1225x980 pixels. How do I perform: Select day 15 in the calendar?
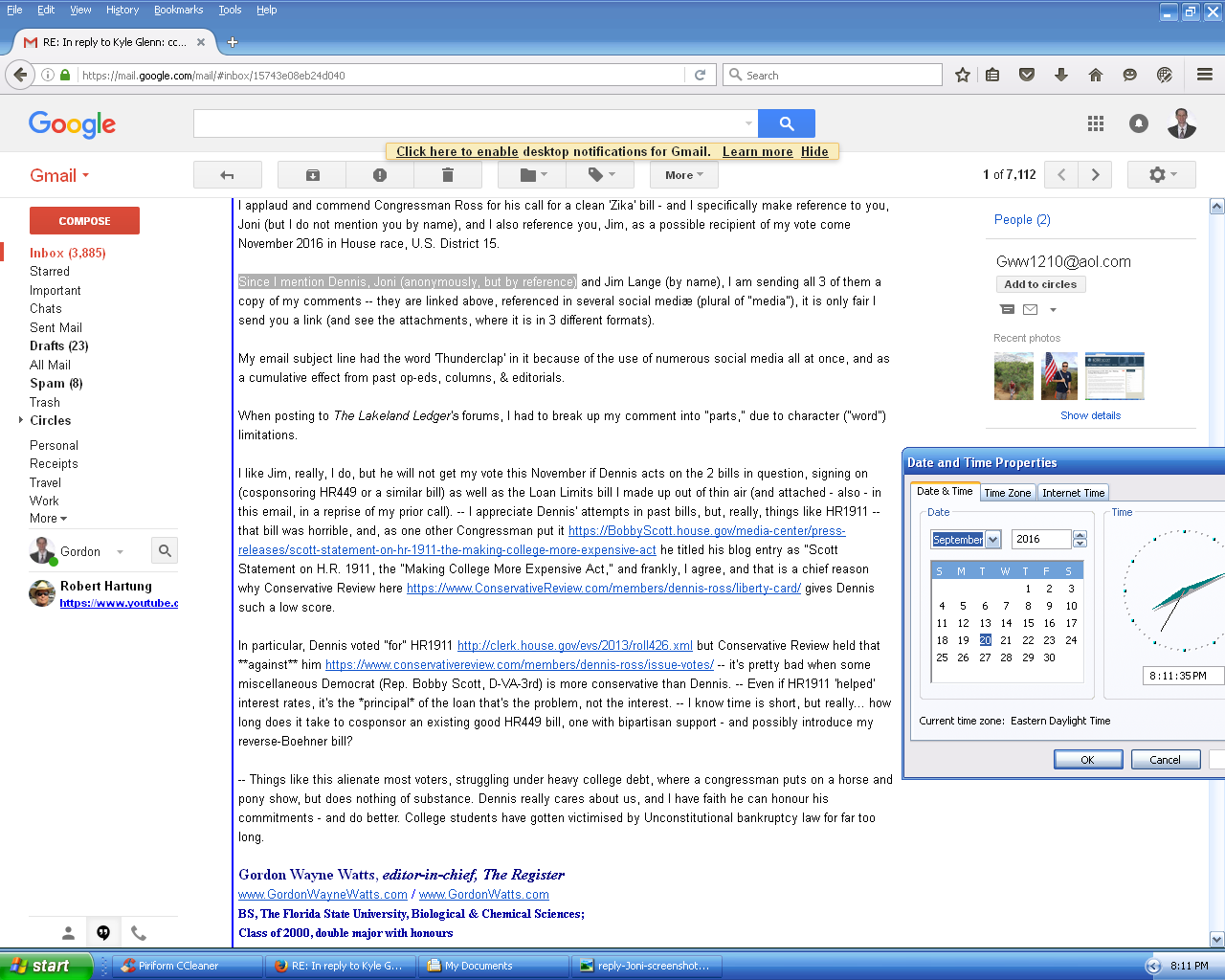(x=1028, y=623)
